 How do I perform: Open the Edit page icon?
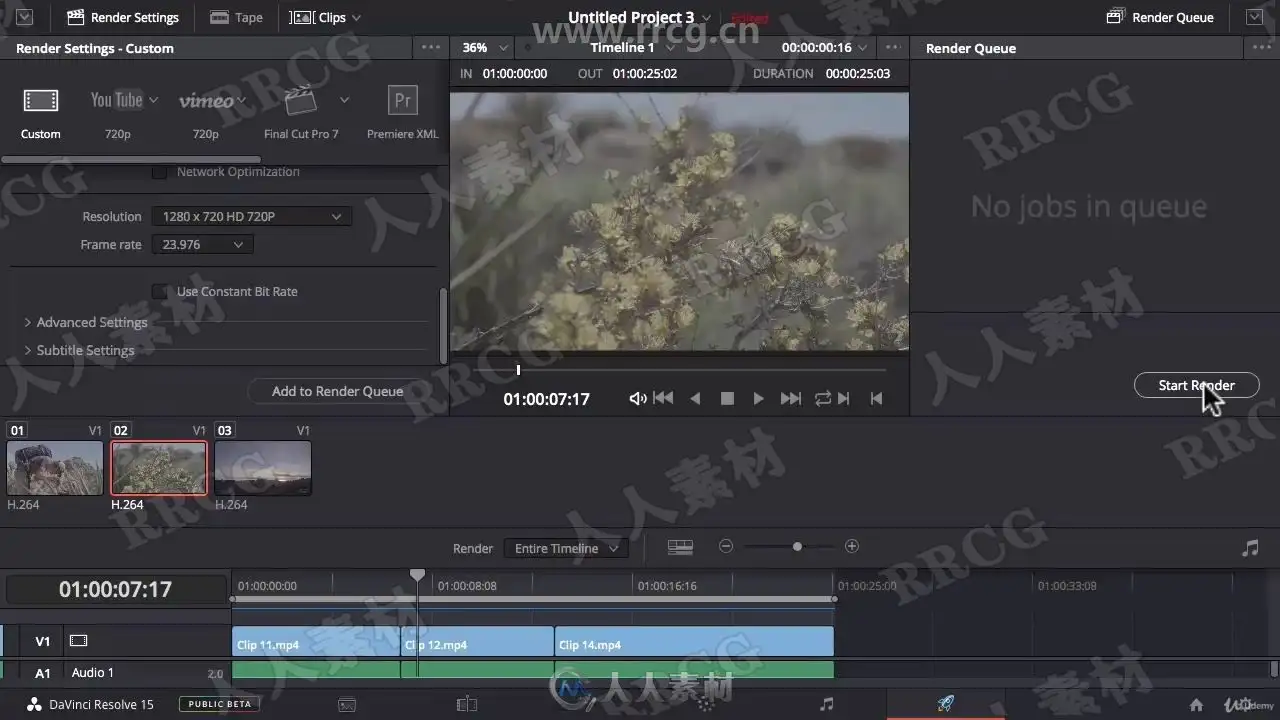click(467, 704)
